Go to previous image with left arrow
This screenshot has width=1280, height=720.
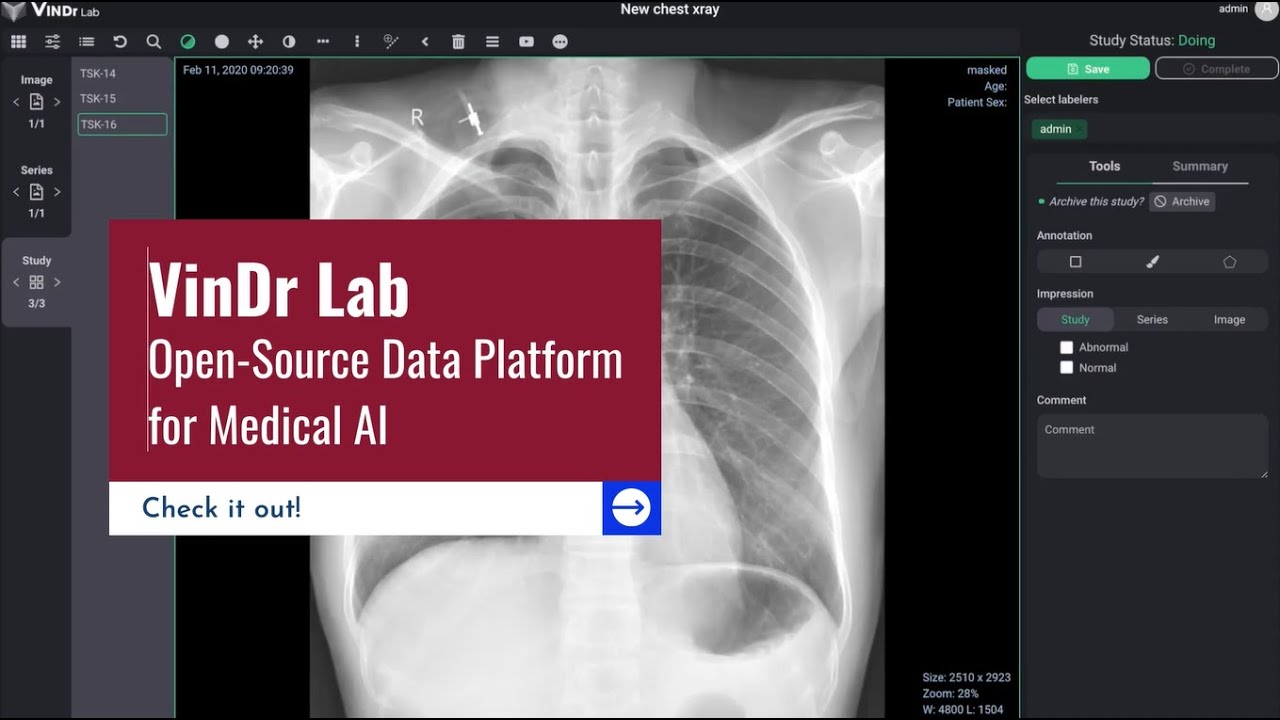(16, 101)
